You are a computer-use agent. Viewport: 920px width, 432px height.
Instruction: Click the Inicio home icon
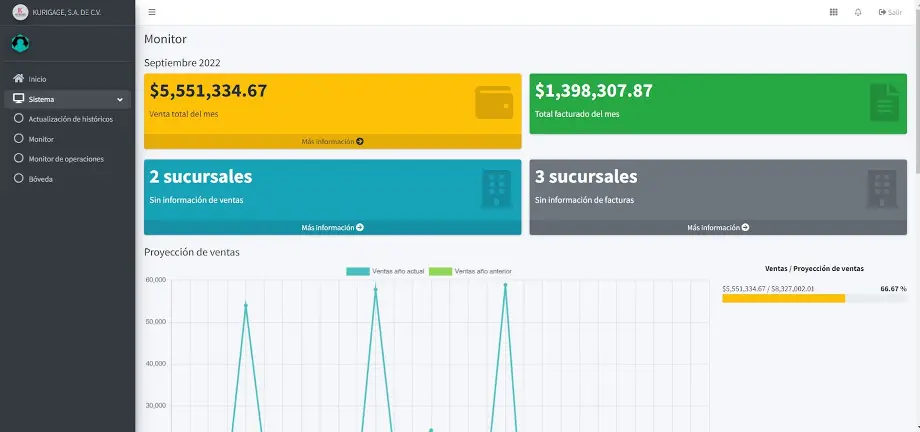point(19,79)
